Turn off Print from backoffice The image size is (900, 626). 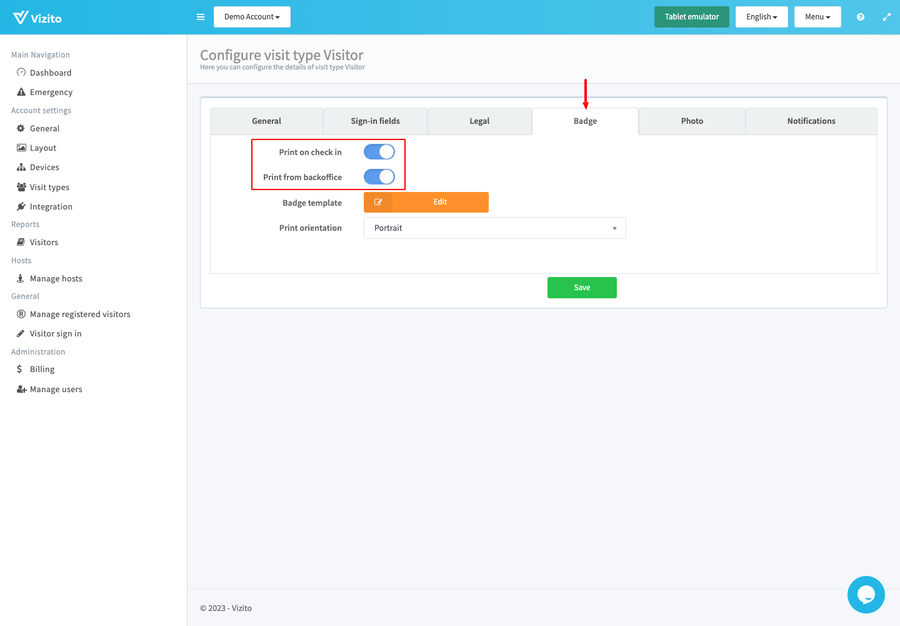coord(380,176)
